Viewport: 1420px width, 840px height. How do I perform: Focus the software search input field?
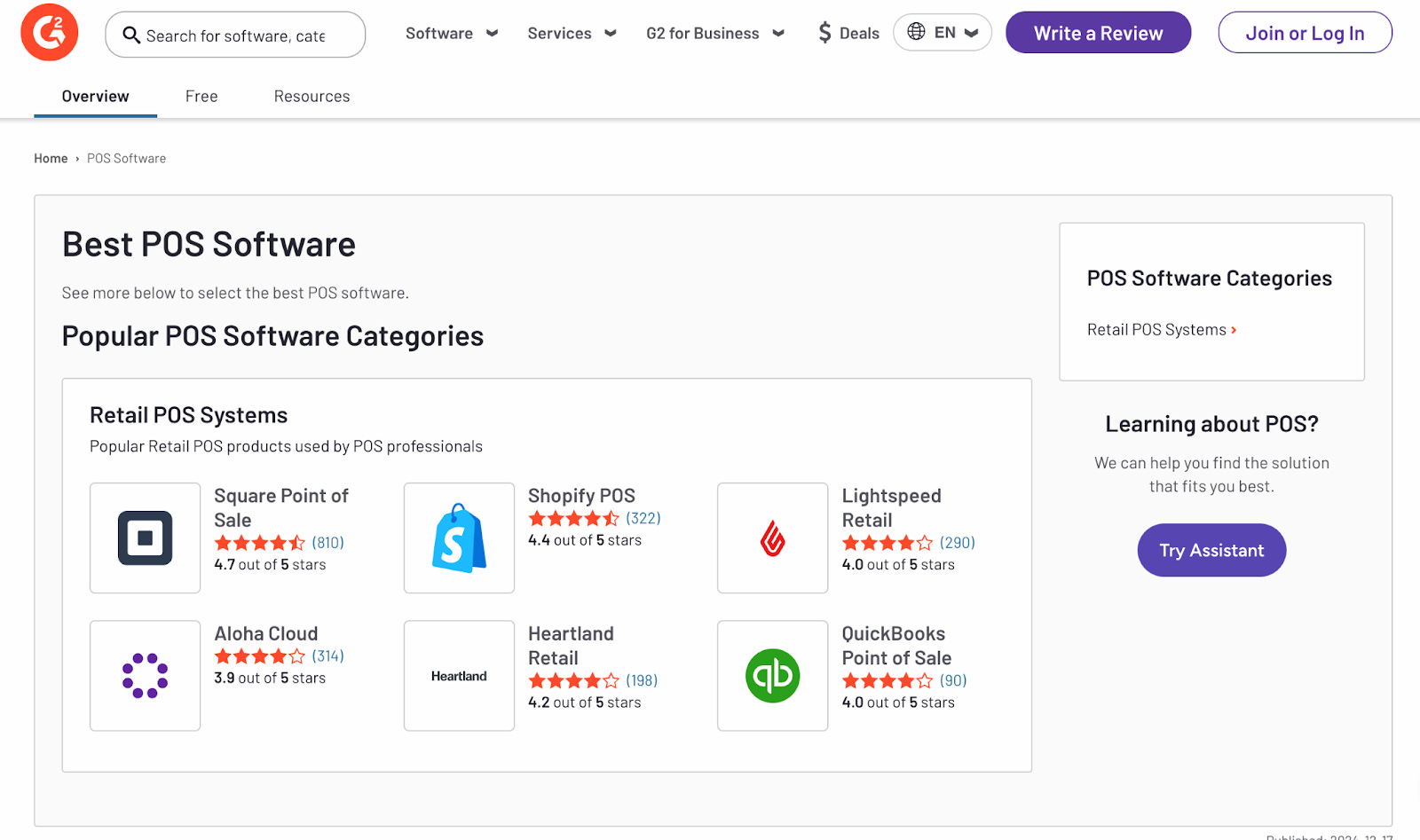tap(235, 35)
